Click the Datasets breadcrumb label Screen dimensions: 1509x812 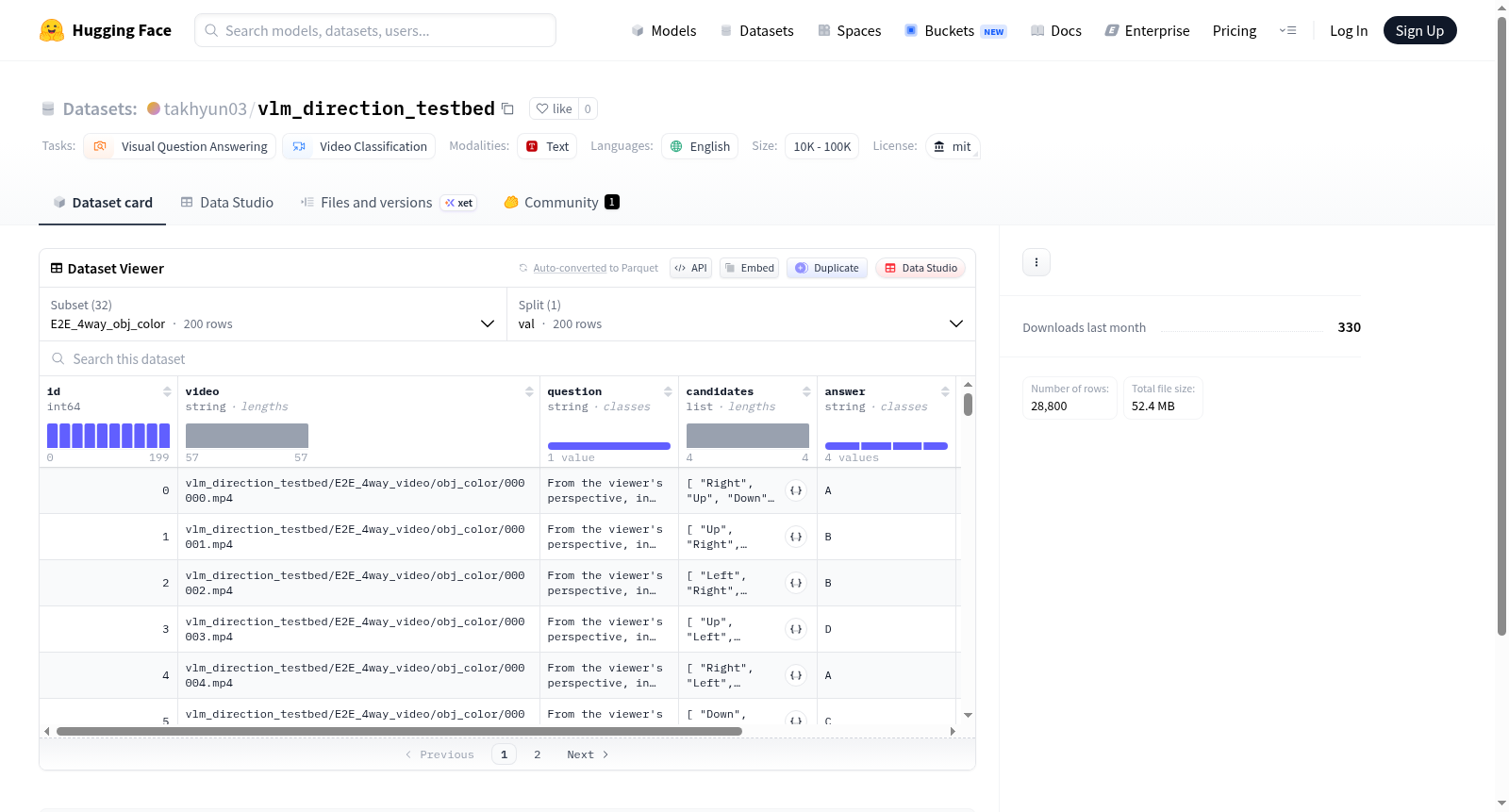(x=100, y=108)
